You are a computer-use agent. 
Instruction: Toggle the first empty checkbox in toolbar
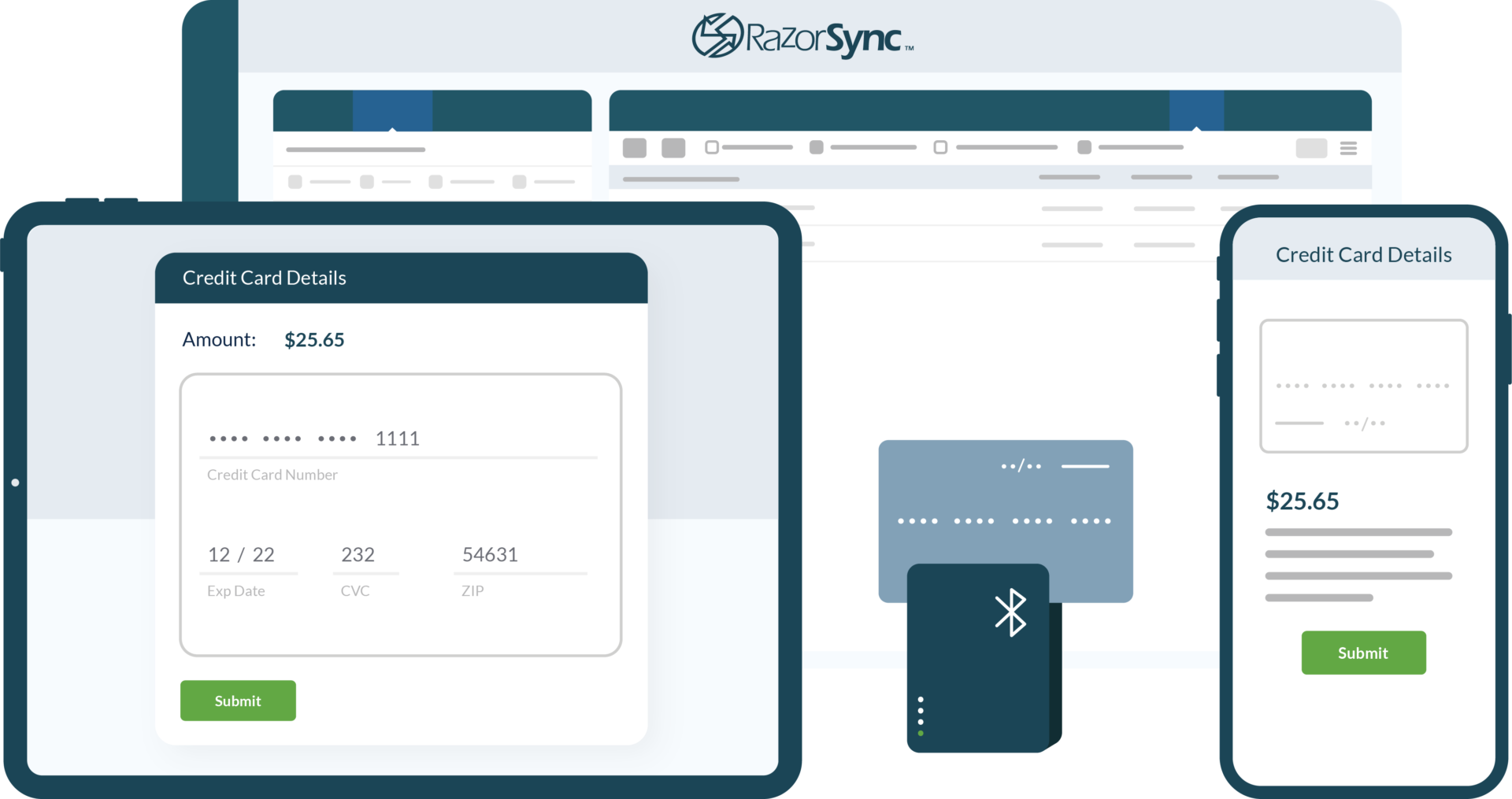click(712, 147)
